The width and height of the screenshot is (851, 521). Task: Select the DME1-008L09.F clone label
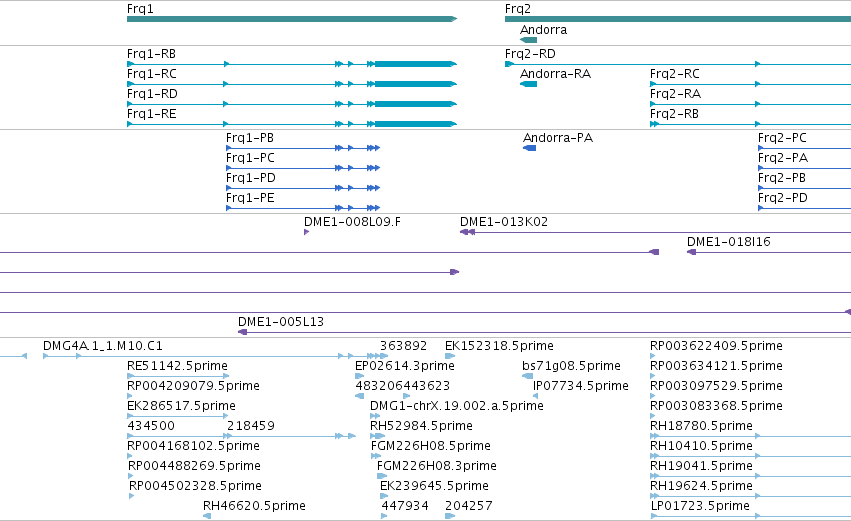click(x=352, y=222)
